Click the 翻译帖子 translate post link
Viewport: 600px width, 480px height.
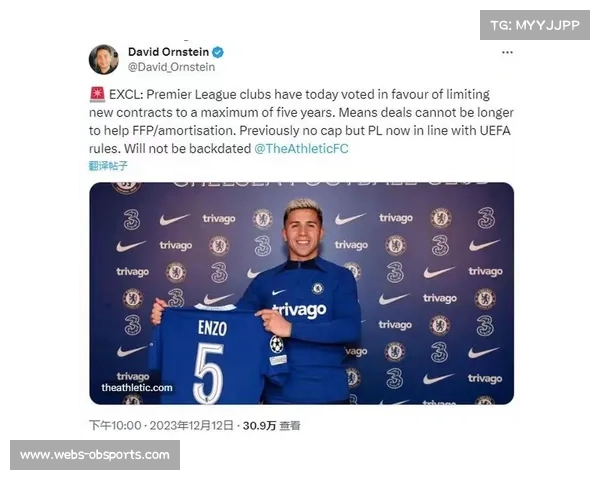[x=109, y=166]
